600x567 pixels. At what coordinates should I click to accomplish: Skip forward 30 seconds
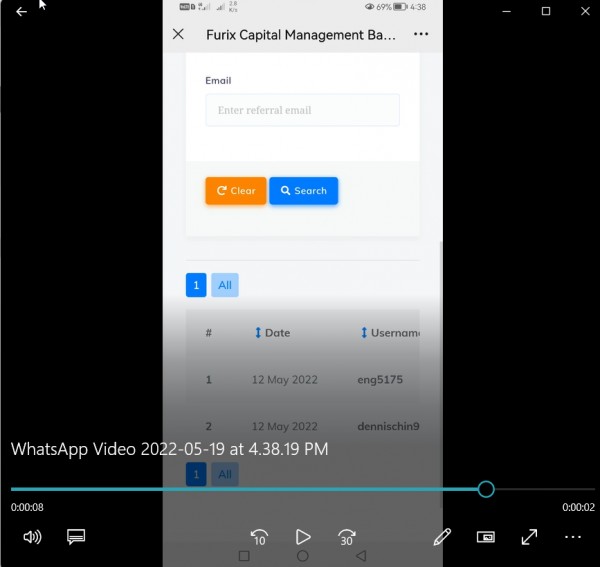pos(347,537)
